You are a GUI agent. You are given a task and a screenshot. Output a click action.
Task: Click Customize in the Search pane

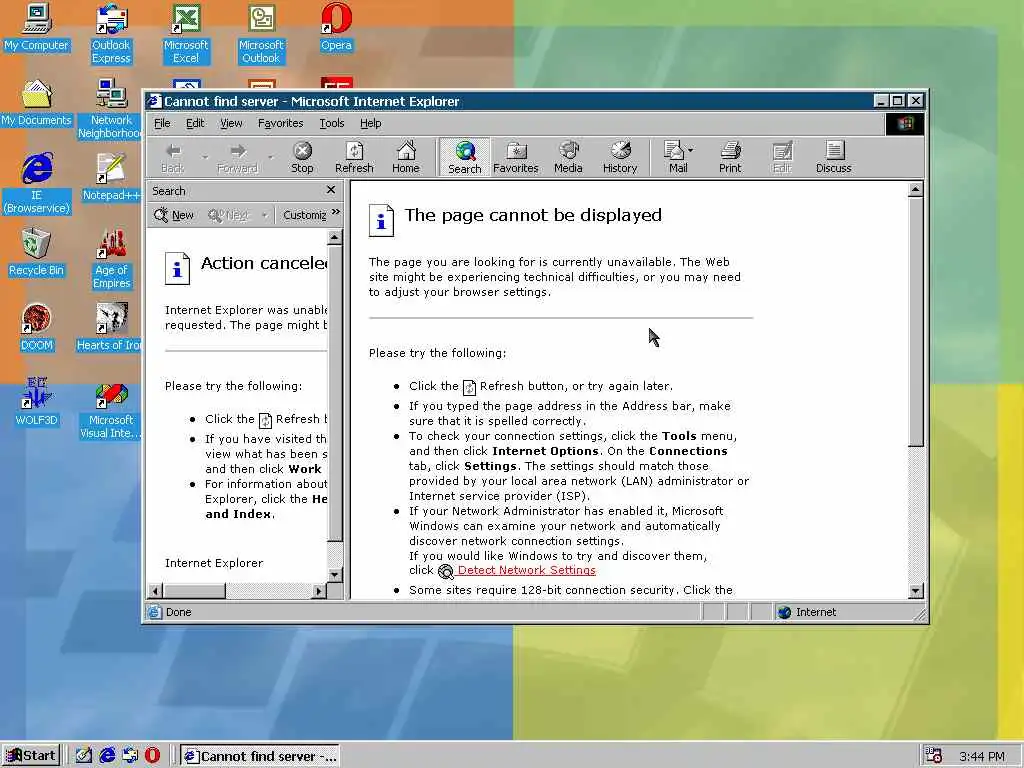point(304,215)
